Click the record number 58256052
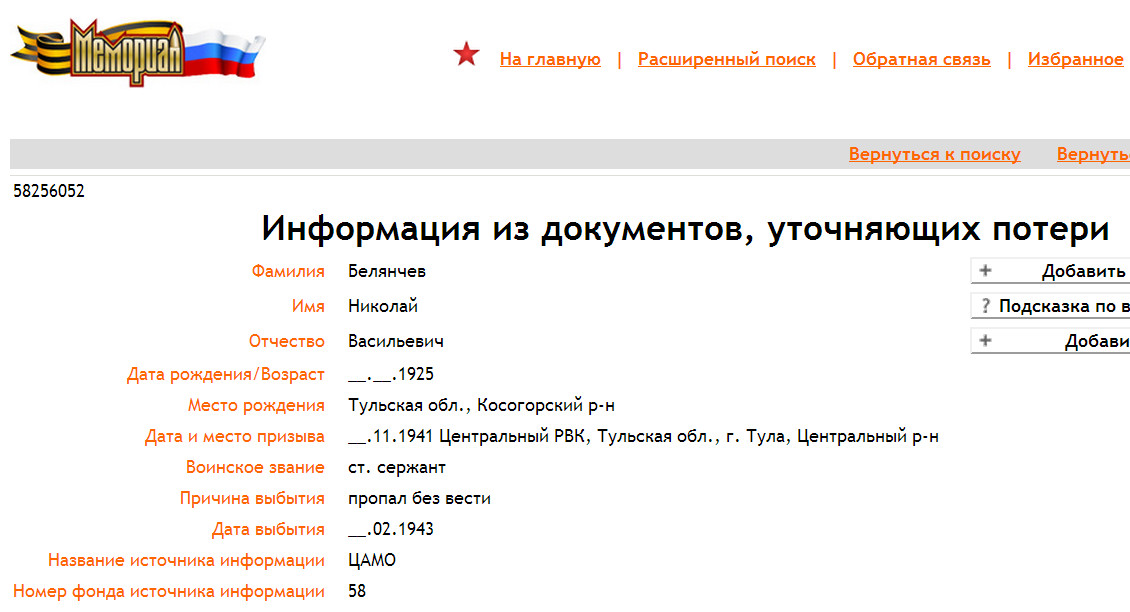The width and height of the screenshot is (1130, 612). point(49,192)
